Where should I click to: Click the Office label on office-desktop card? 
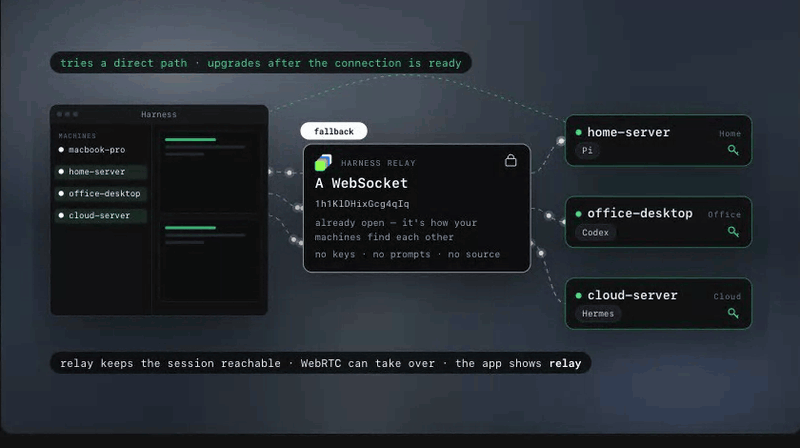[x=724, y=214]
